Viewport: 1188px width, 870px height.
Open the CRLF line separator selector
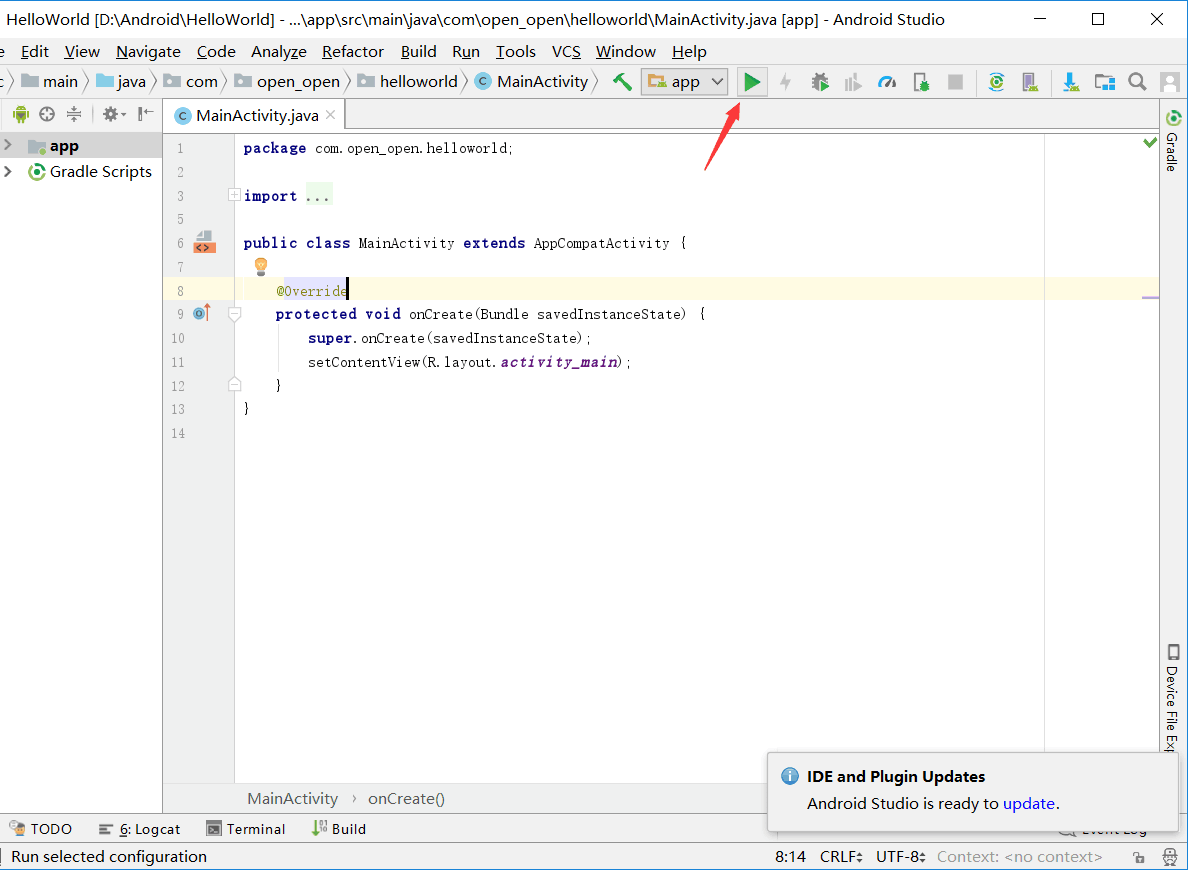(841, 857)
